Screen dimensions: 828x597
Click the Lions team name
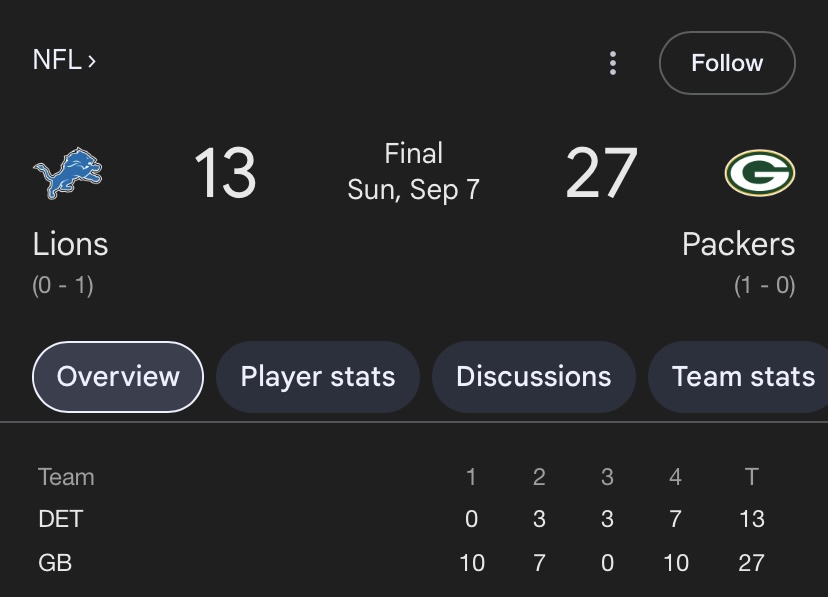click(x=70, y=244)
